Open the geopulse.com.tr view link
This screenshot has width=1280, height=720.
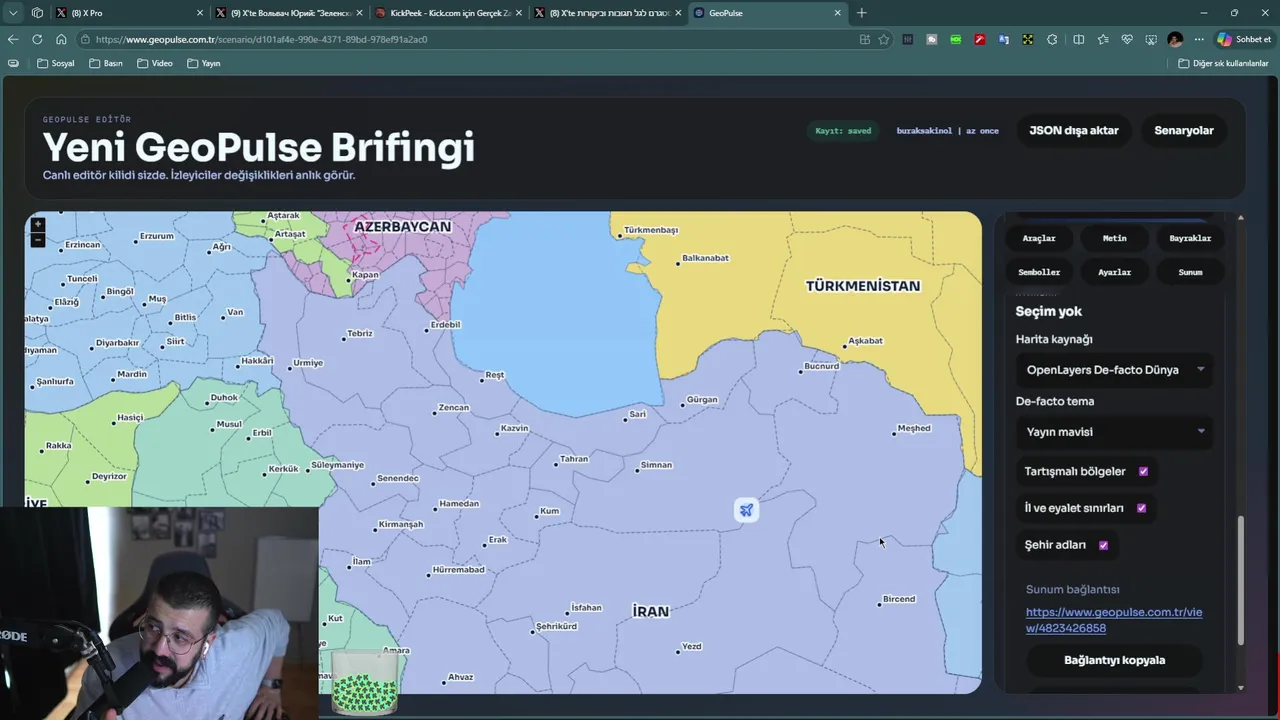tap(1114, 620)
